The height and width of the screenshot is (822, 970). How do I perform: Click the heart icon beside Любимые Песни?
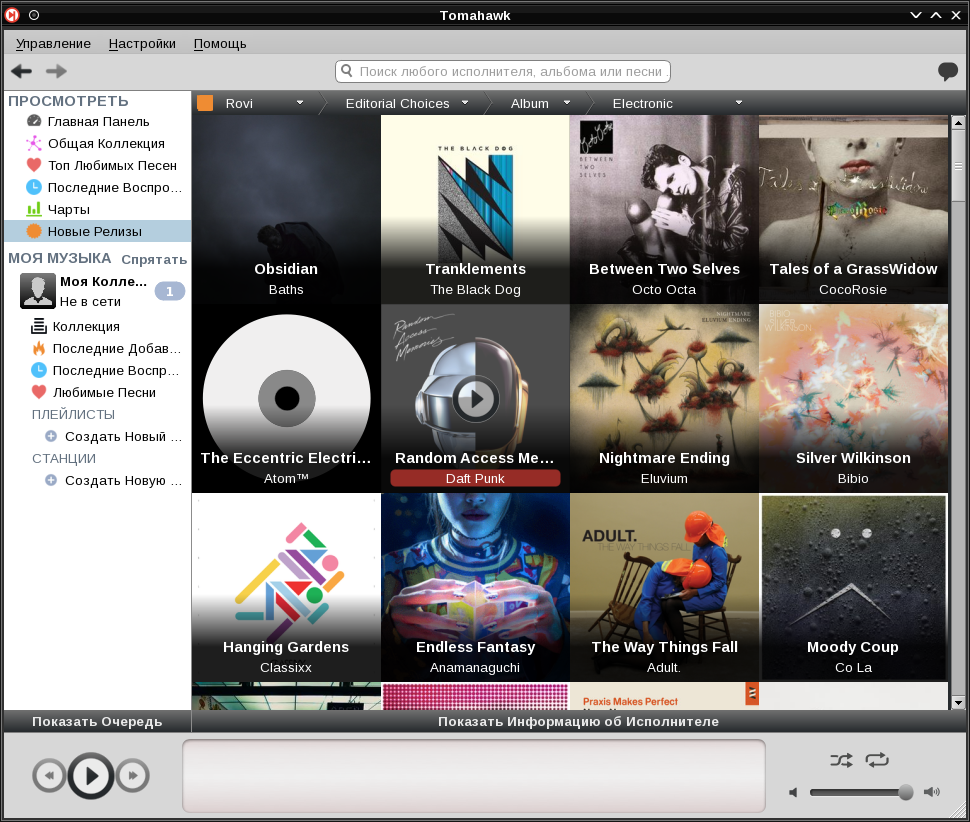click(x=39, y=392)
